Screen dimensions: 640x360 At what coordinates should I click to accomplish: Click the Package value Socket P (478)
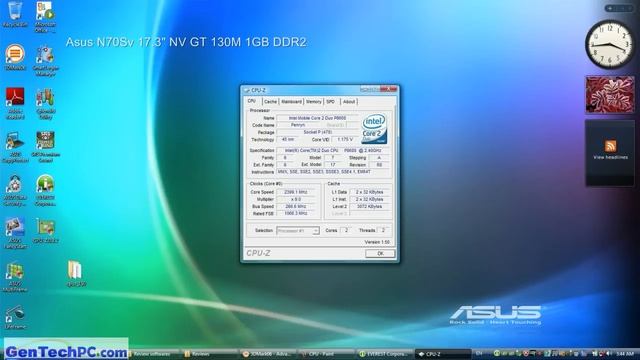[318, 132]
